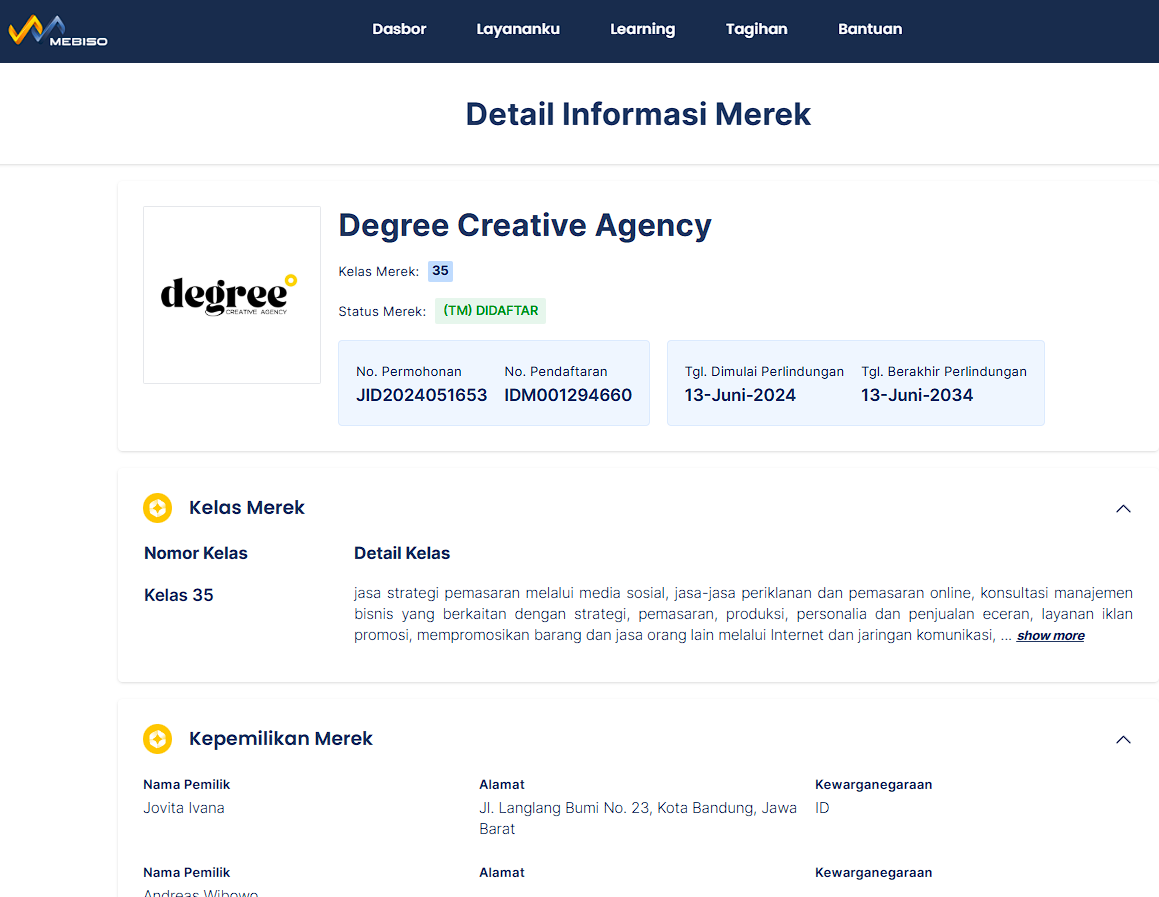Open the Dasbor menu
The height and width of the screenshot is (897, 1159).
(399, 29)
